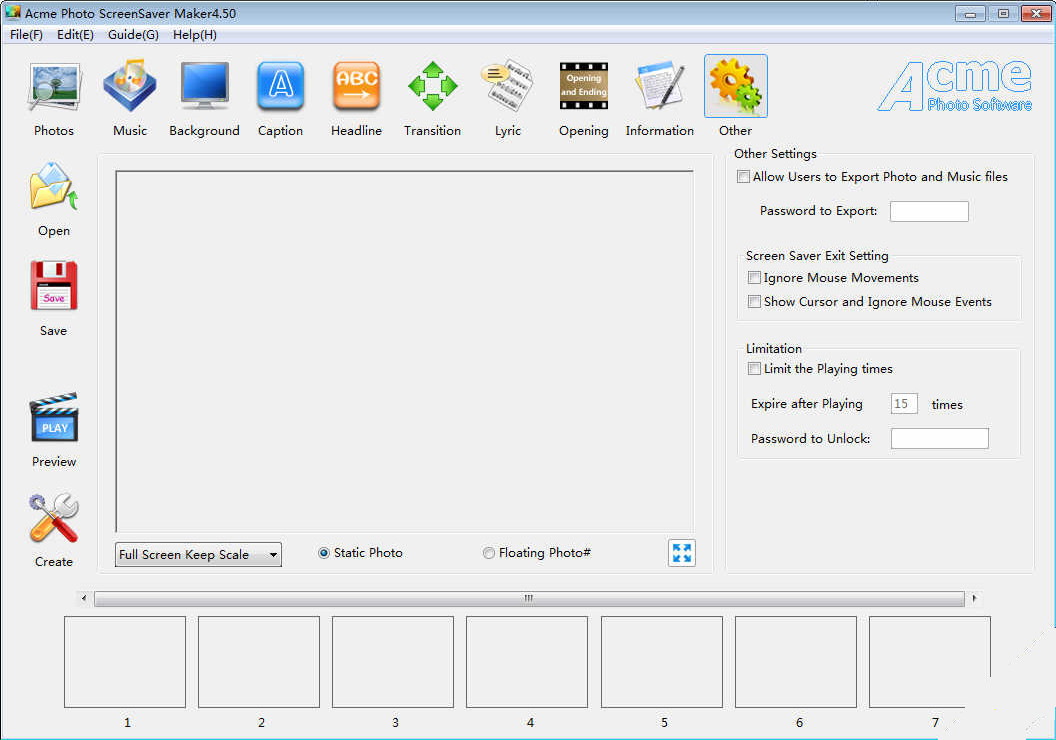Click the thumbnail strip horizontal scrollbar handle

click(x=529, y=598)
